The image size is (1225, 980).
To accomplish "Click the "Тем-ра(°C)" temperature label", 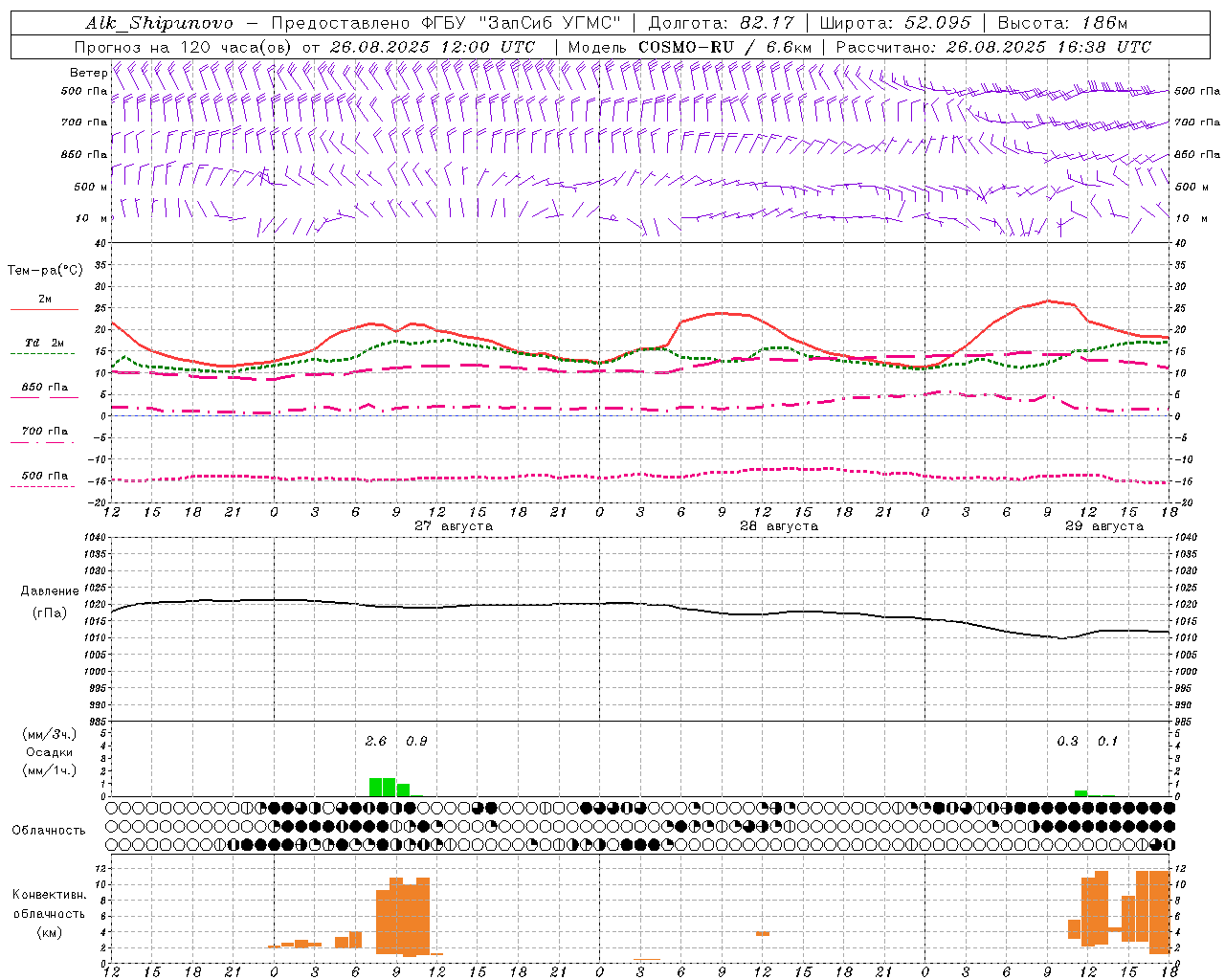I will point(45,271).
